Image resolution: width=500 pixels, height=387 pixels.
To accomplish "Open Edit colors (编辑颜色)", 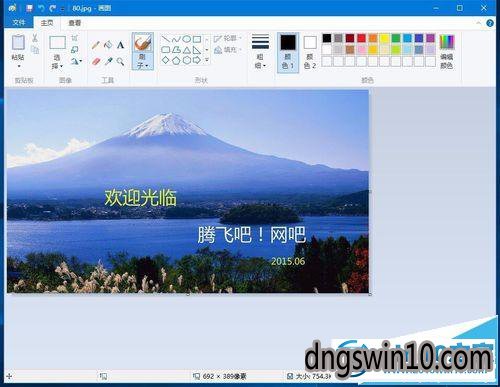I will tap(446, 52).
